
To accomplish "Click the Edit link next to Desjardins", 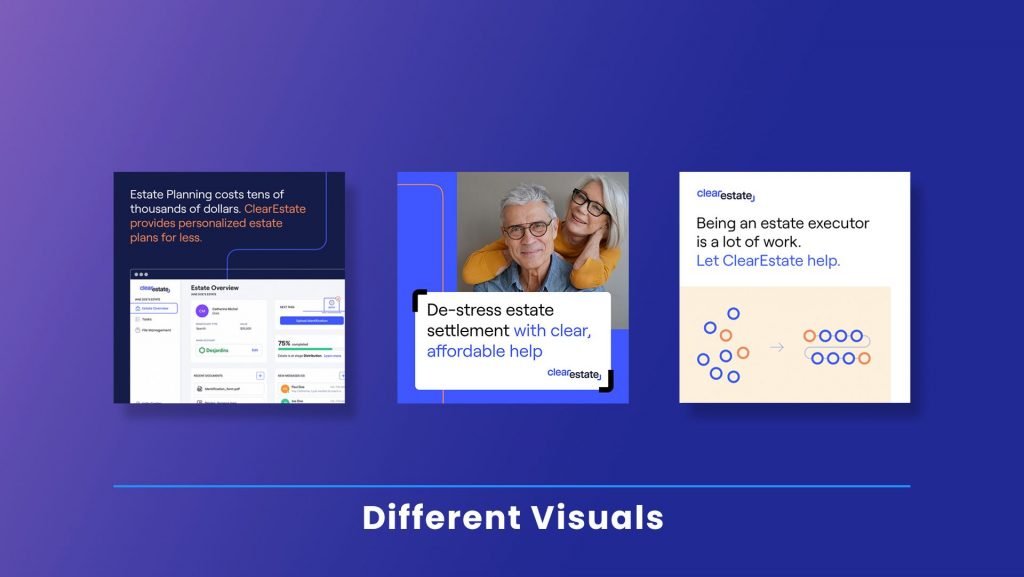I will (x=255, y=351).
